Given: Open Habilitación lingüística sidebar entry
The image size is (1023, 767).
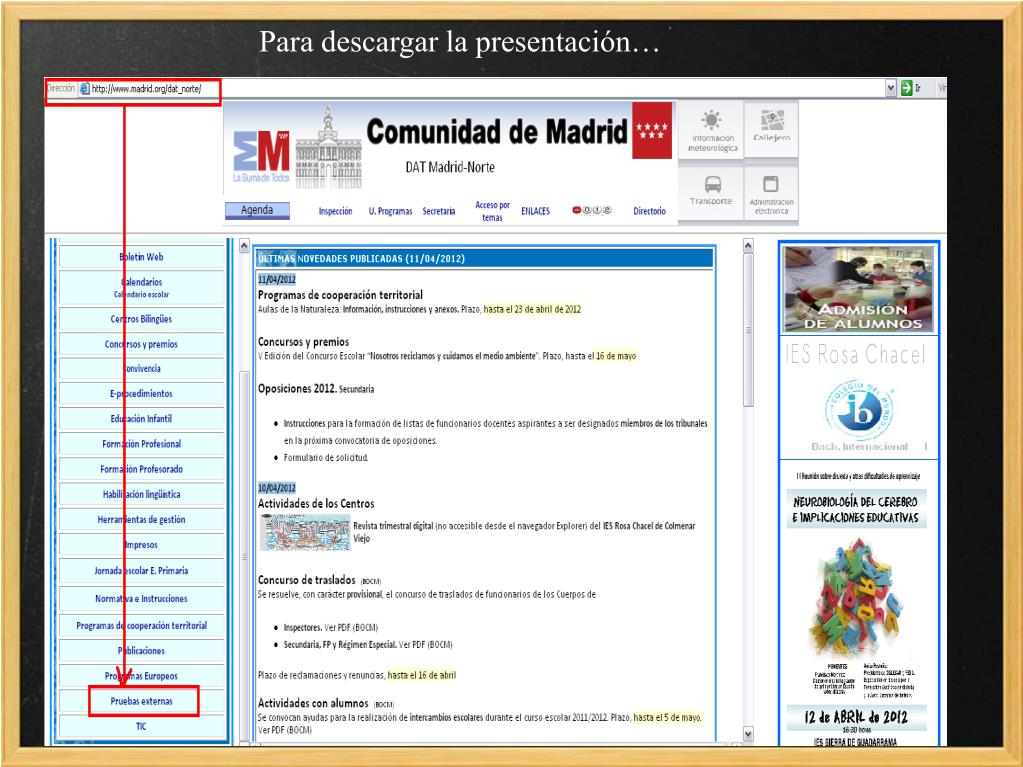Looking at the screenshot, I should coord(142,494).
